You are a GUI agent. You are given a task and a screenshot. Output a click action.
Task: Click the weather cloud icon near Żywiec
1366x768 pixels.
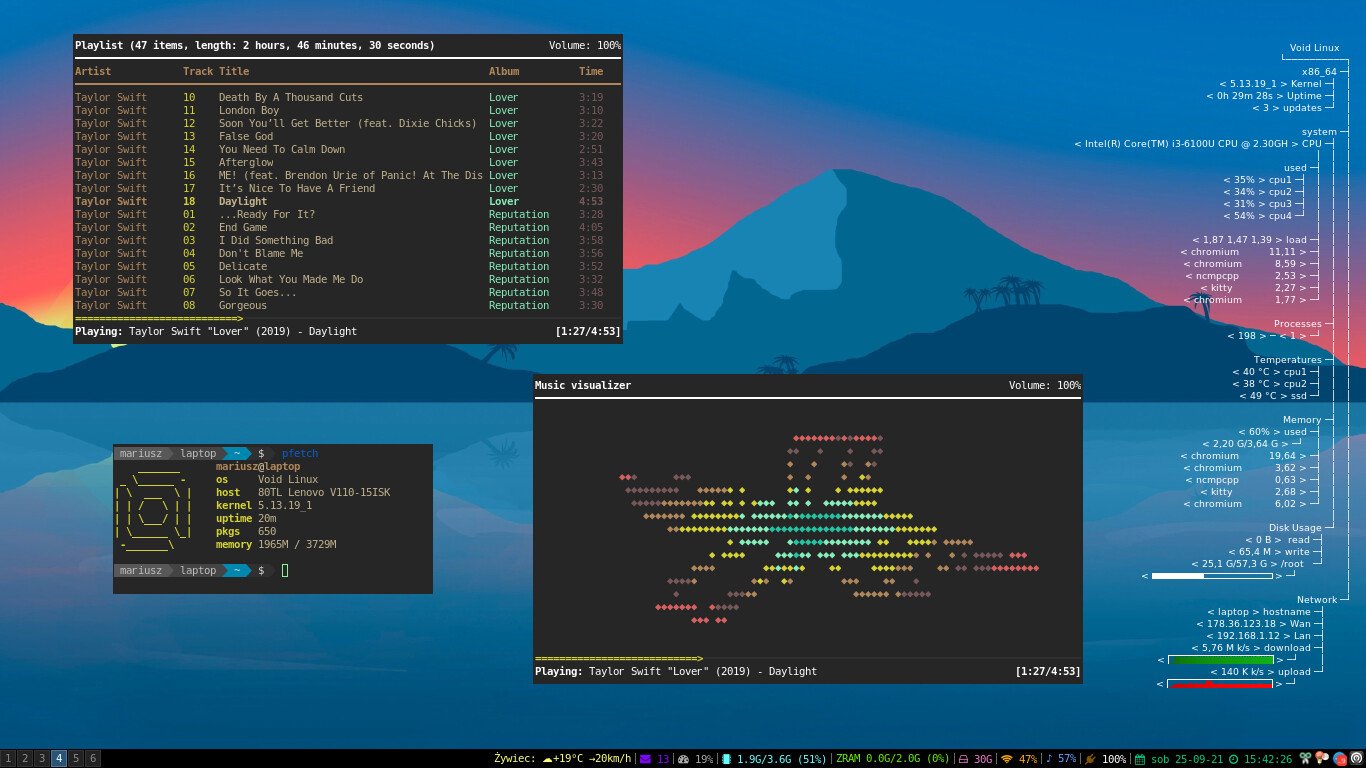(547, 759)
